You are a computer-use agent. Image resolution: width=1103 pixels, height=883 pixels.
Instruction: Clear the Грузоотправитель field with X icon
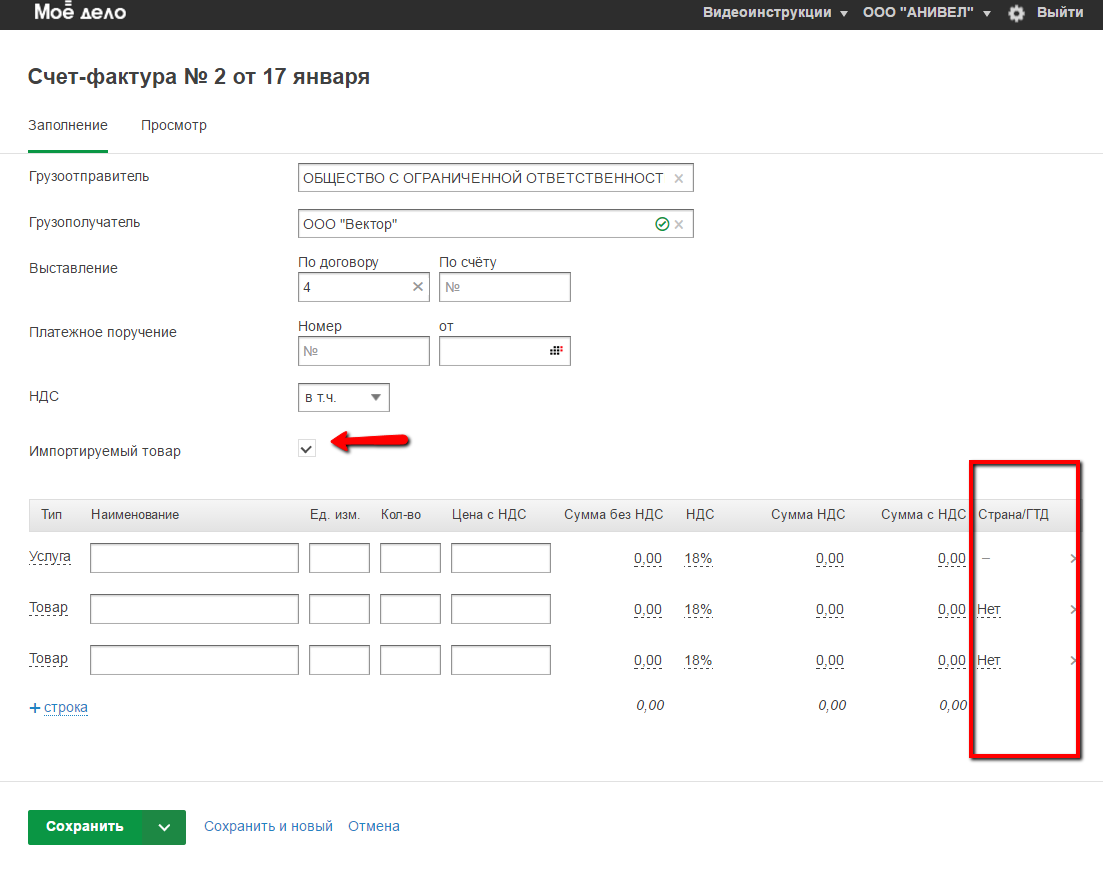679,179
